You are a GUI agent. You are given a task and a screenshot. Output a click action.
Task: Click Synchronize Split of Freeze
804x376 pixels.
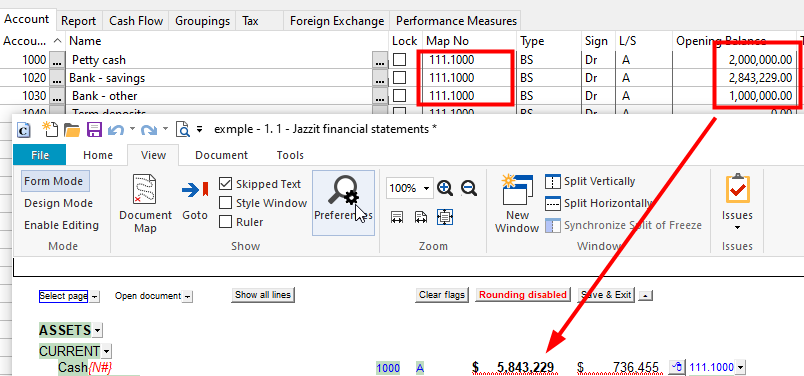coord(624,225)
